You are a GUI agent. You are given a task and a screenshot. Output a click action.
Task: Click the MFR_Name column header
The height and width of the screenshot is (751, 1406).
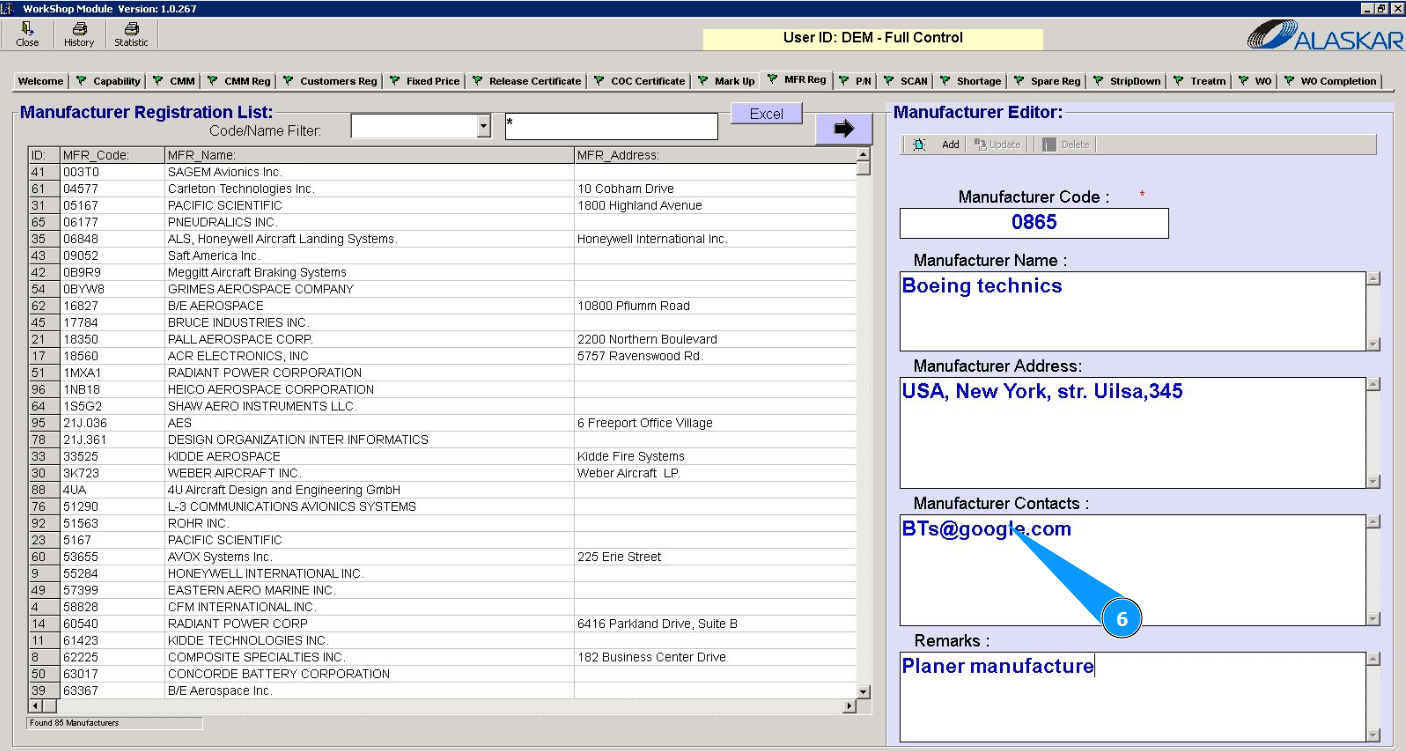click(x=369, y=155)
